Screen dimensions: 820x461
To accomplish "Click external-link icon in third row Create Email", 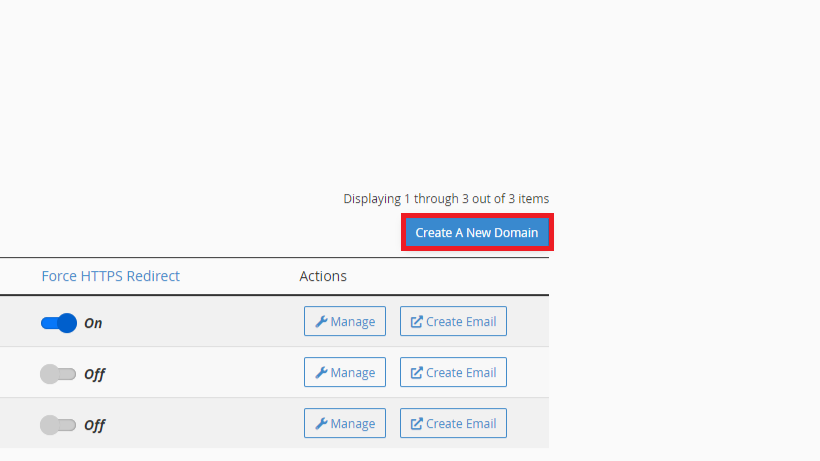I will pos(416,423).
